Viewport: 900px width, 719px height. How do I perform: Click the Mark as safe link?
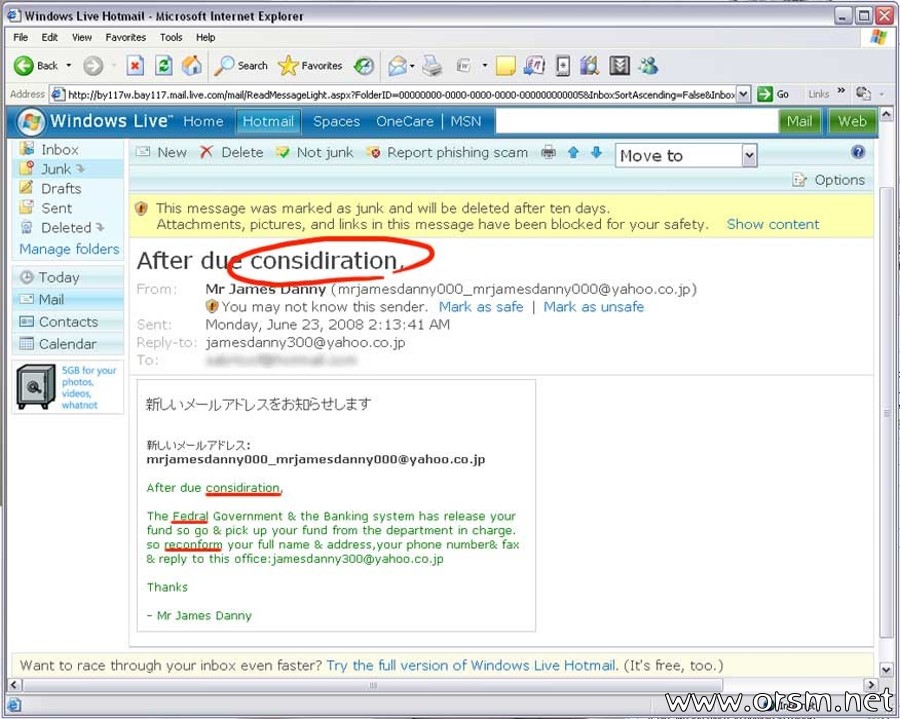pyautogui.click(x=481, y=307)
